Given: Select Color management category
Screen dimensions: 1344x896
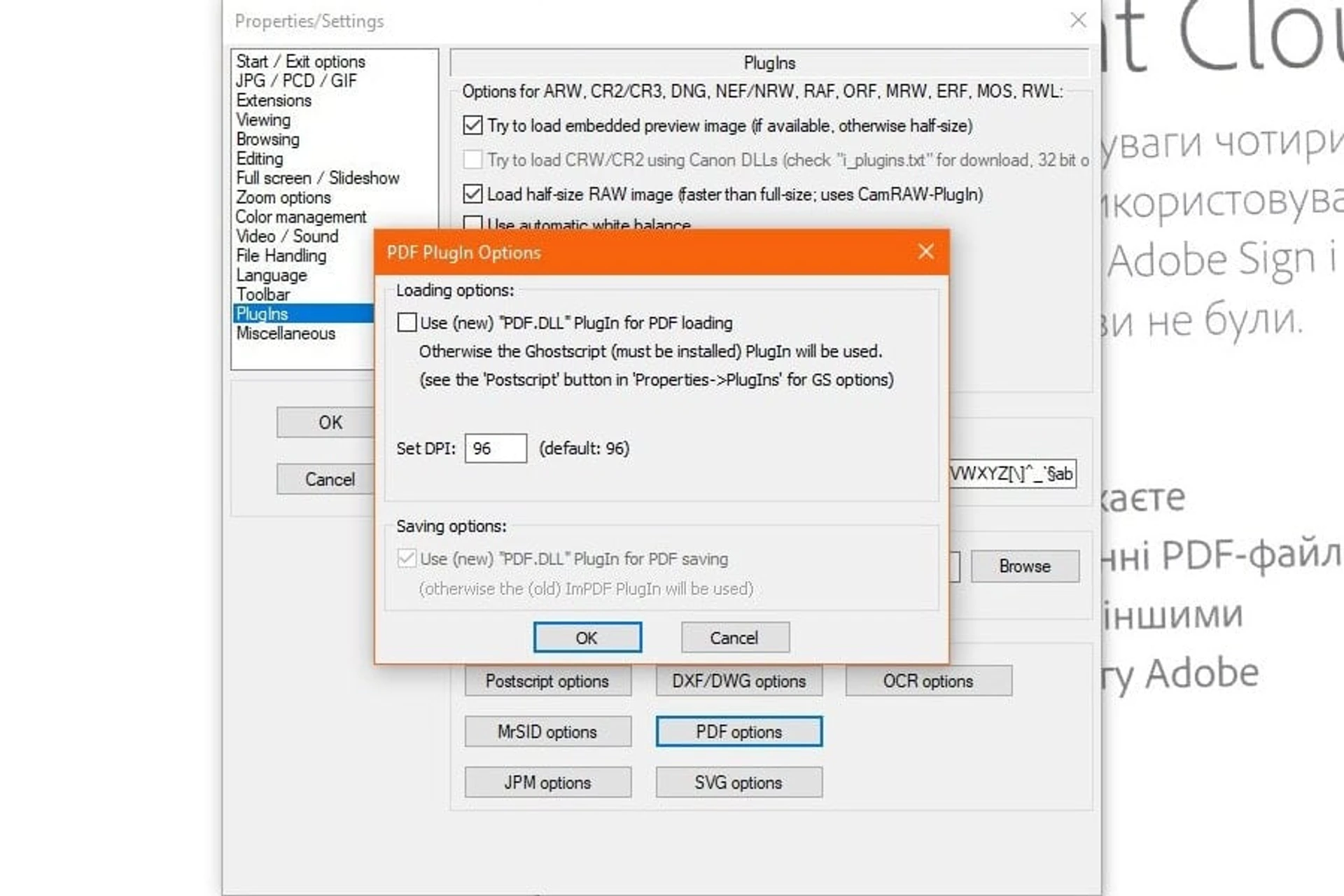Looking at the screenshot, I should (x=301, y=217).
